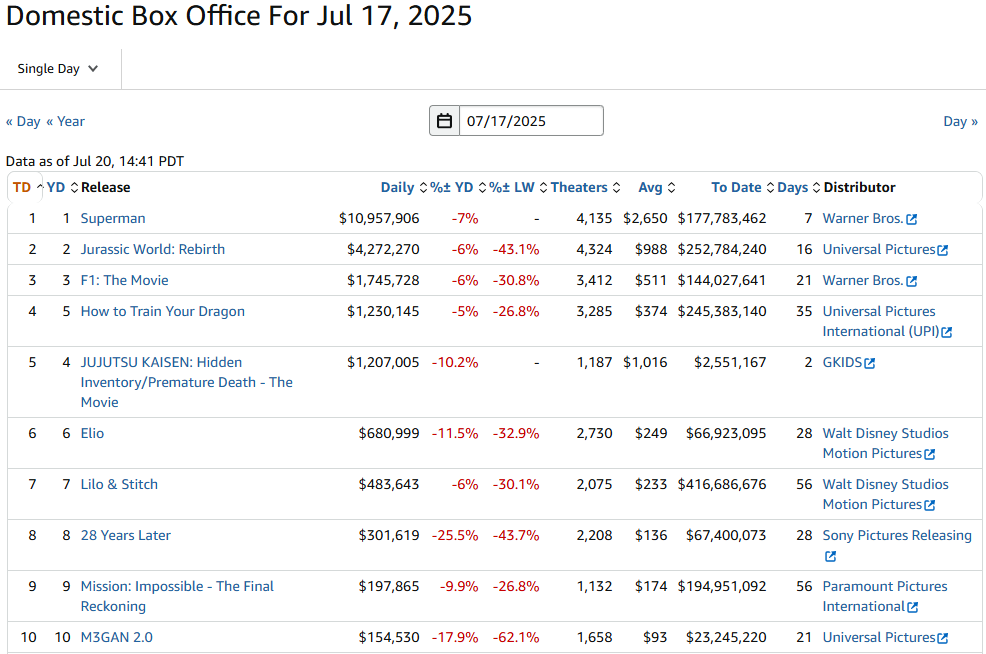Open Mission: Impossible - The Final Reckoning link
Image resolution: width=986 pixels, height=654 pixels.
(x=177, y=596)
